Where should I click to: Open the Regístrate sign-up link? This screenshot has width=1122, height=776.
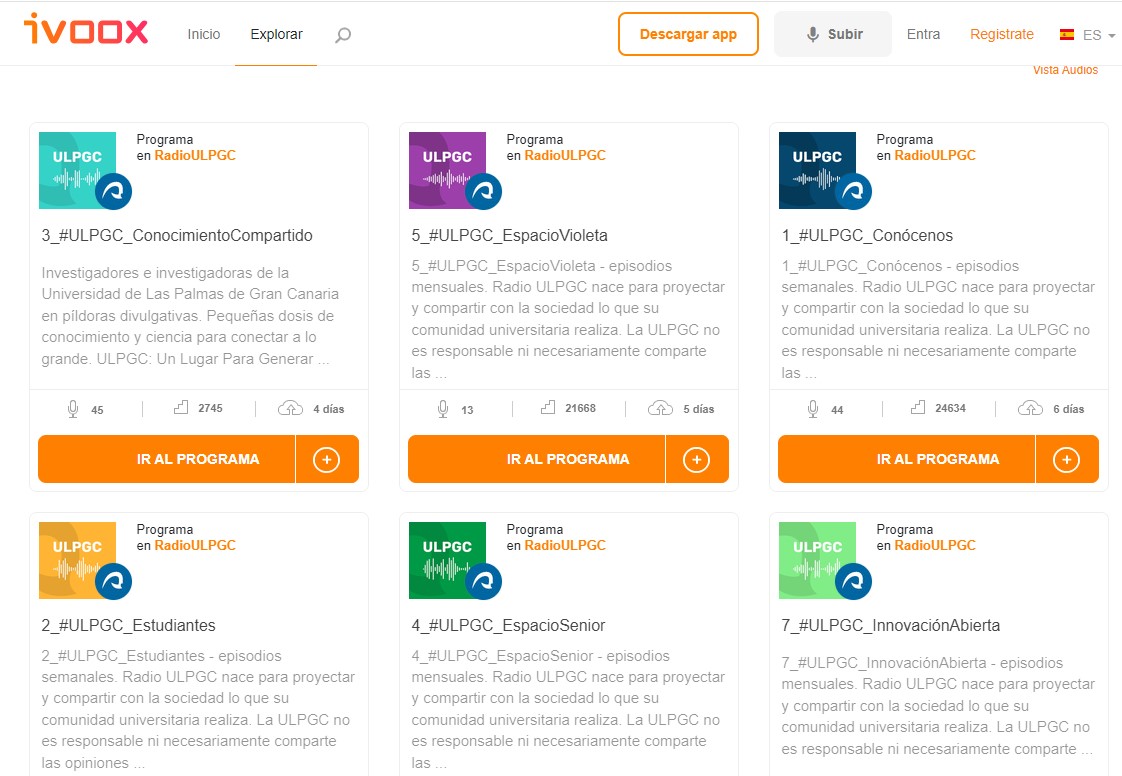[1002, 34]
